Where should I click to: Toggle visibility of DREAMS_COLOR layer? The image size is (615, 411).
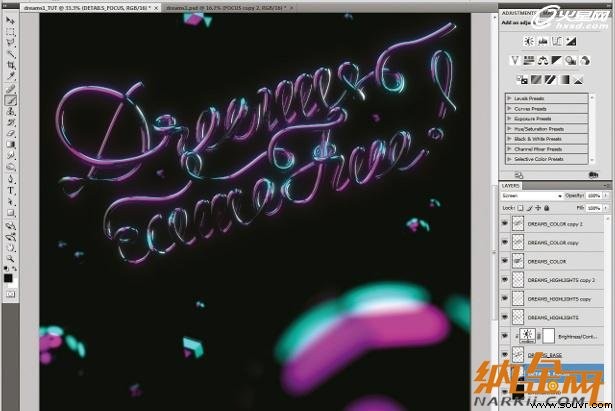(505, 261)
